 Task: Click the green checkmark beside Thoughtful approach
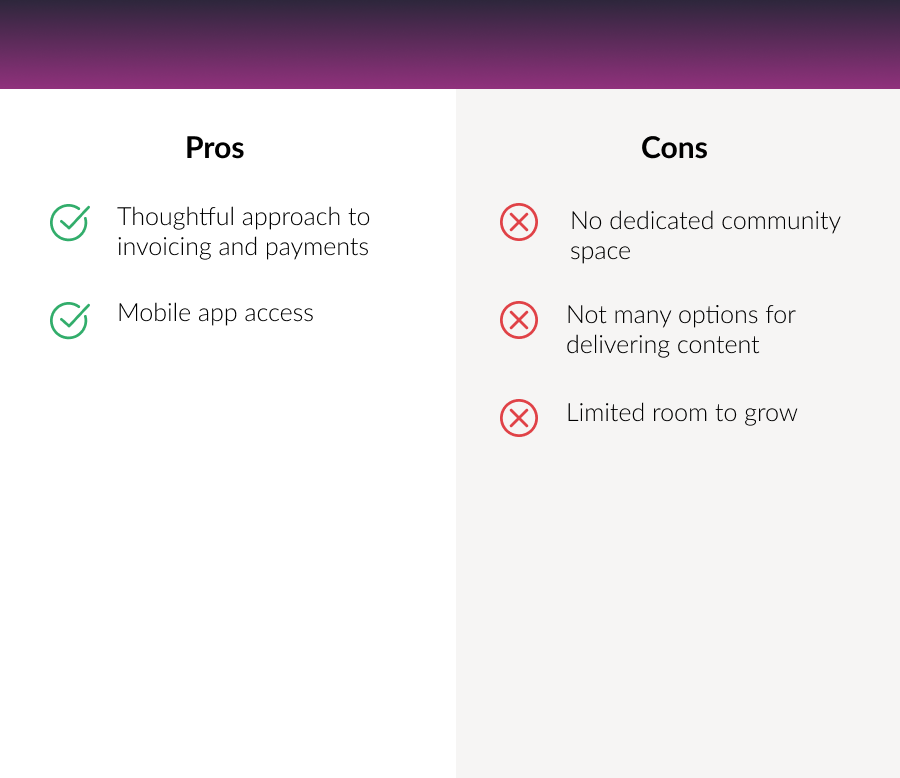[x=69, y=222]
